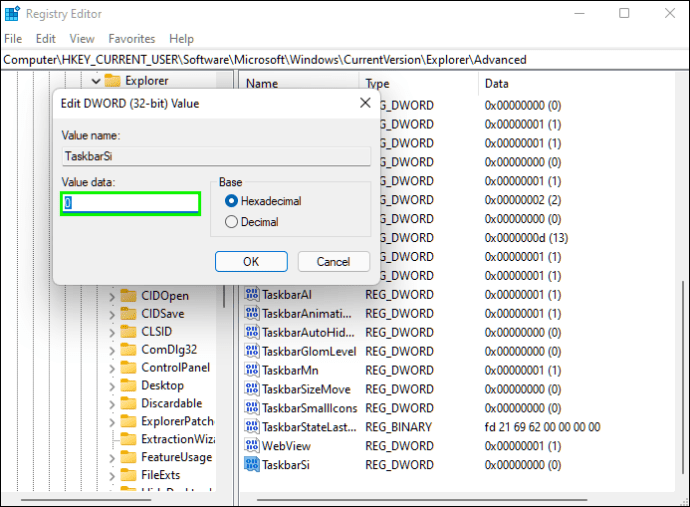
Task: Open the Favorites menu
Action: pos(132,39)
